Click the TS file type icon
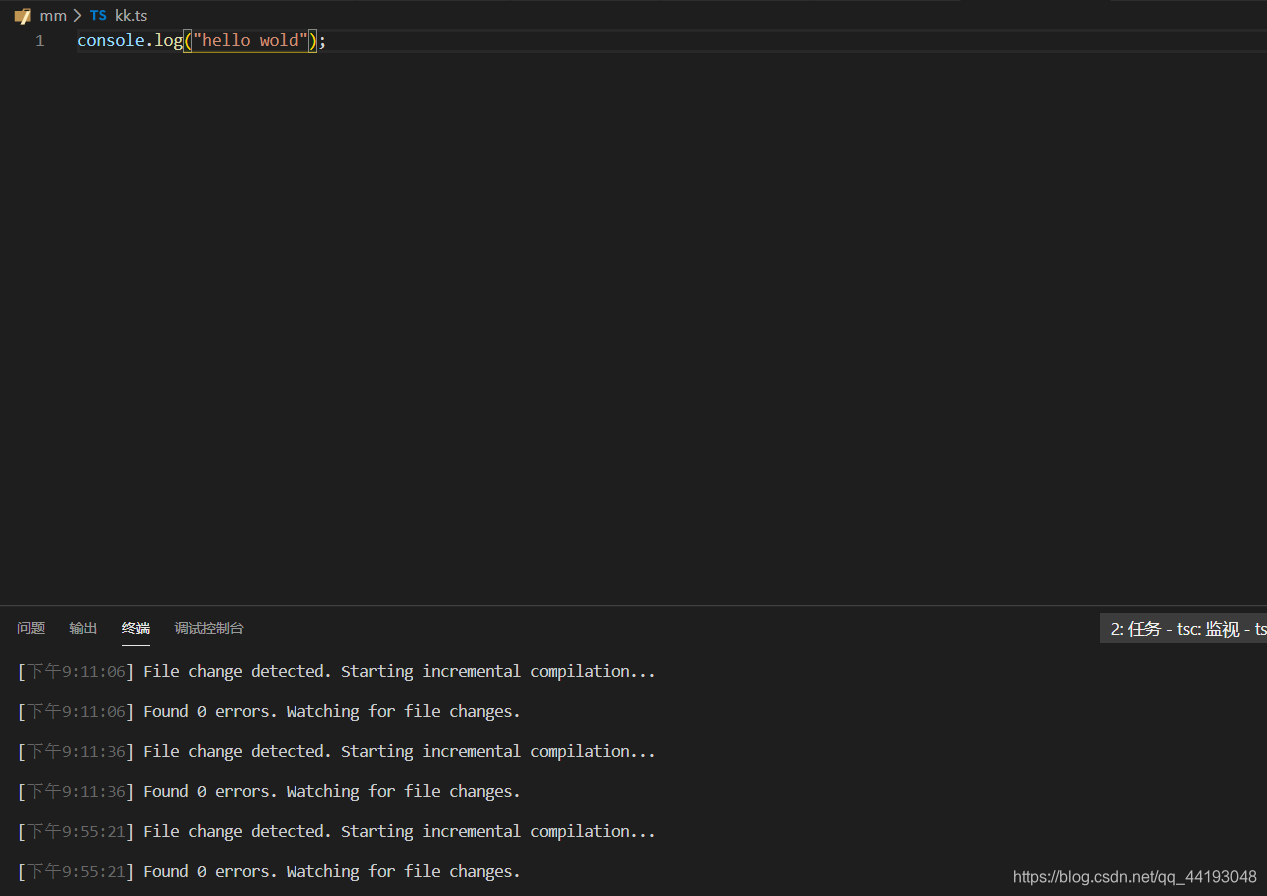 (x=98, y=16)
